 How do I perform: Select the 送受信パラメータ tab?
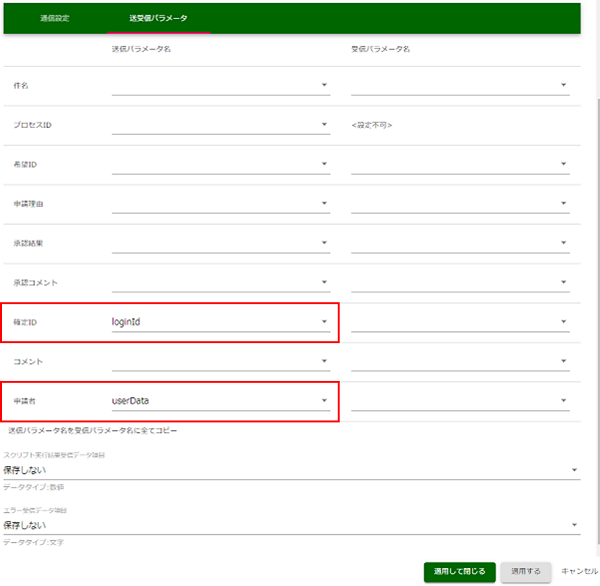tap(158, 19)
